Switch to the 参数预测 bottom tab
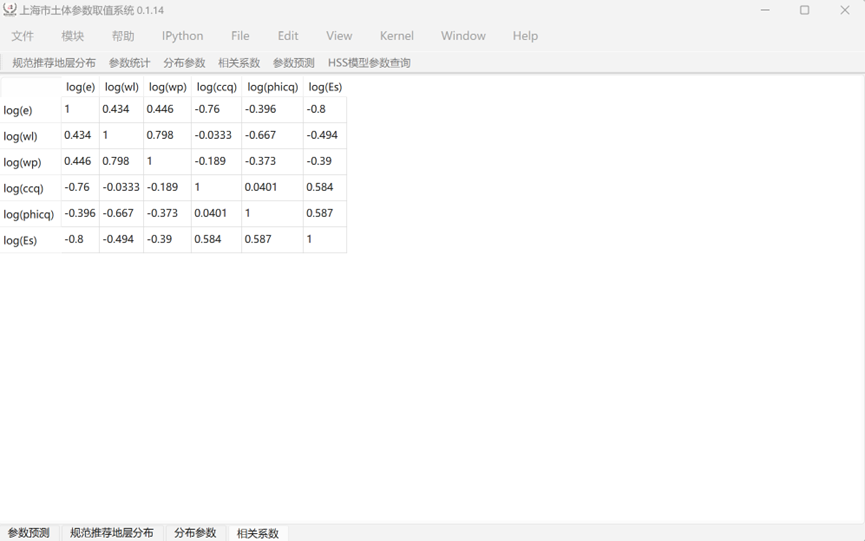865x541 pixels. pyautogui.click(x=29, y=533)
